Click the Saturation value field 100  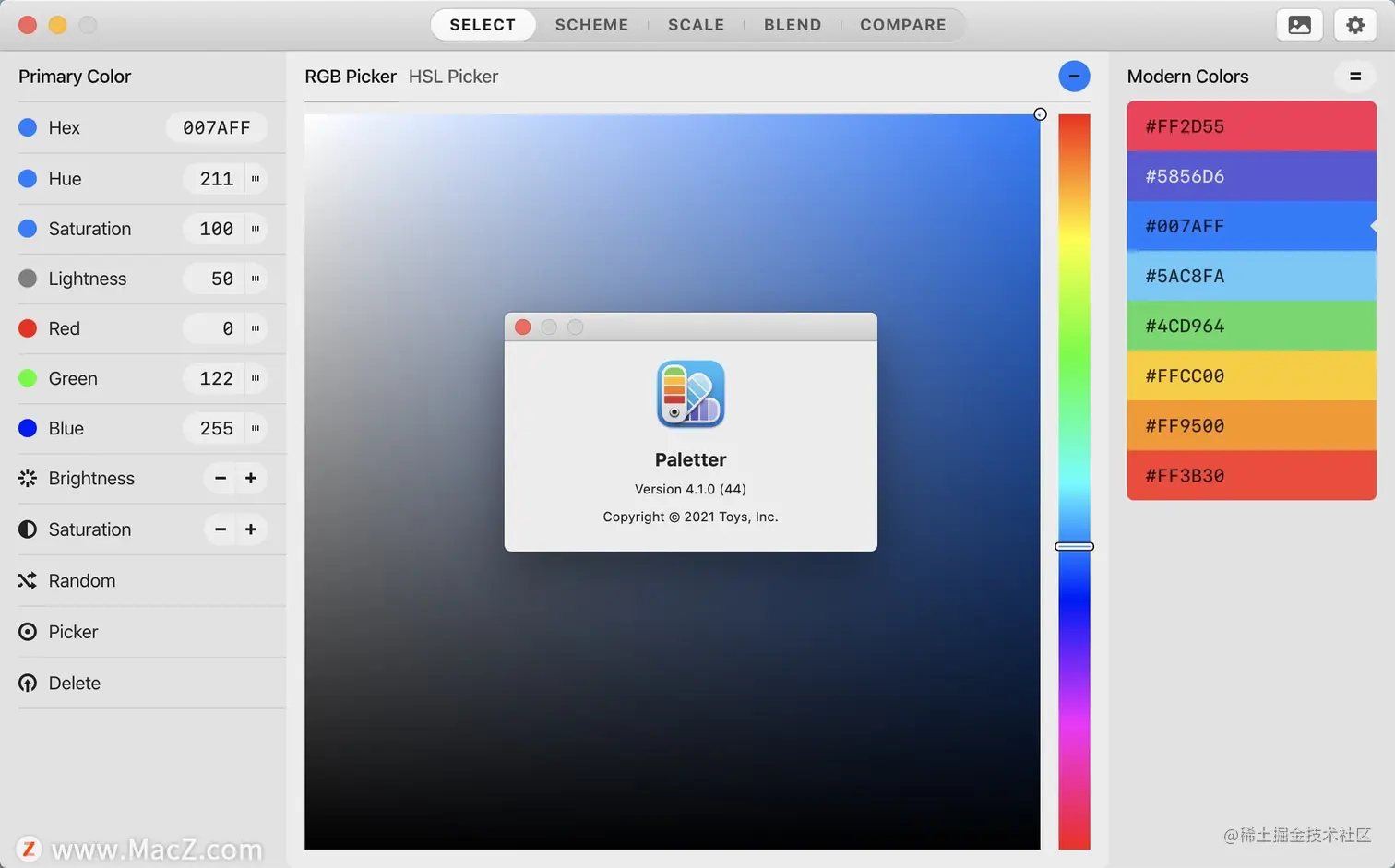215,229
